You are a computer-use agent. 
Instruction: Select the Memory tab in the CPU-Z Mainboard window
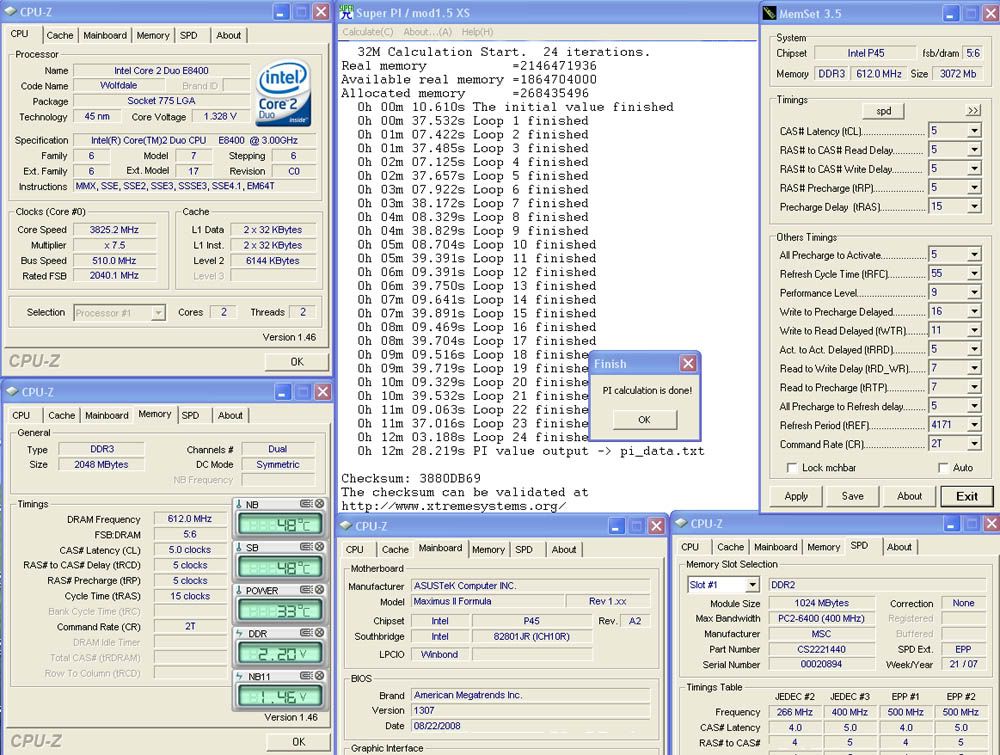tap(489, 549)
